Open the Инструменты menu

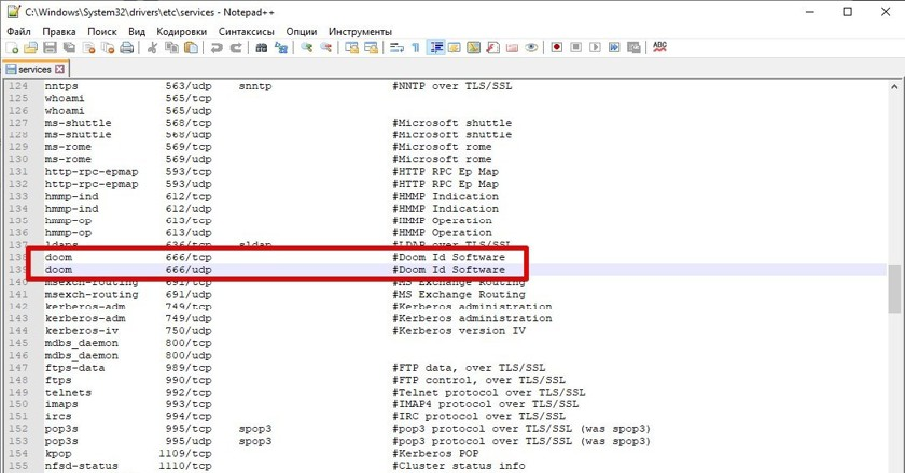[x=360, y=31]
